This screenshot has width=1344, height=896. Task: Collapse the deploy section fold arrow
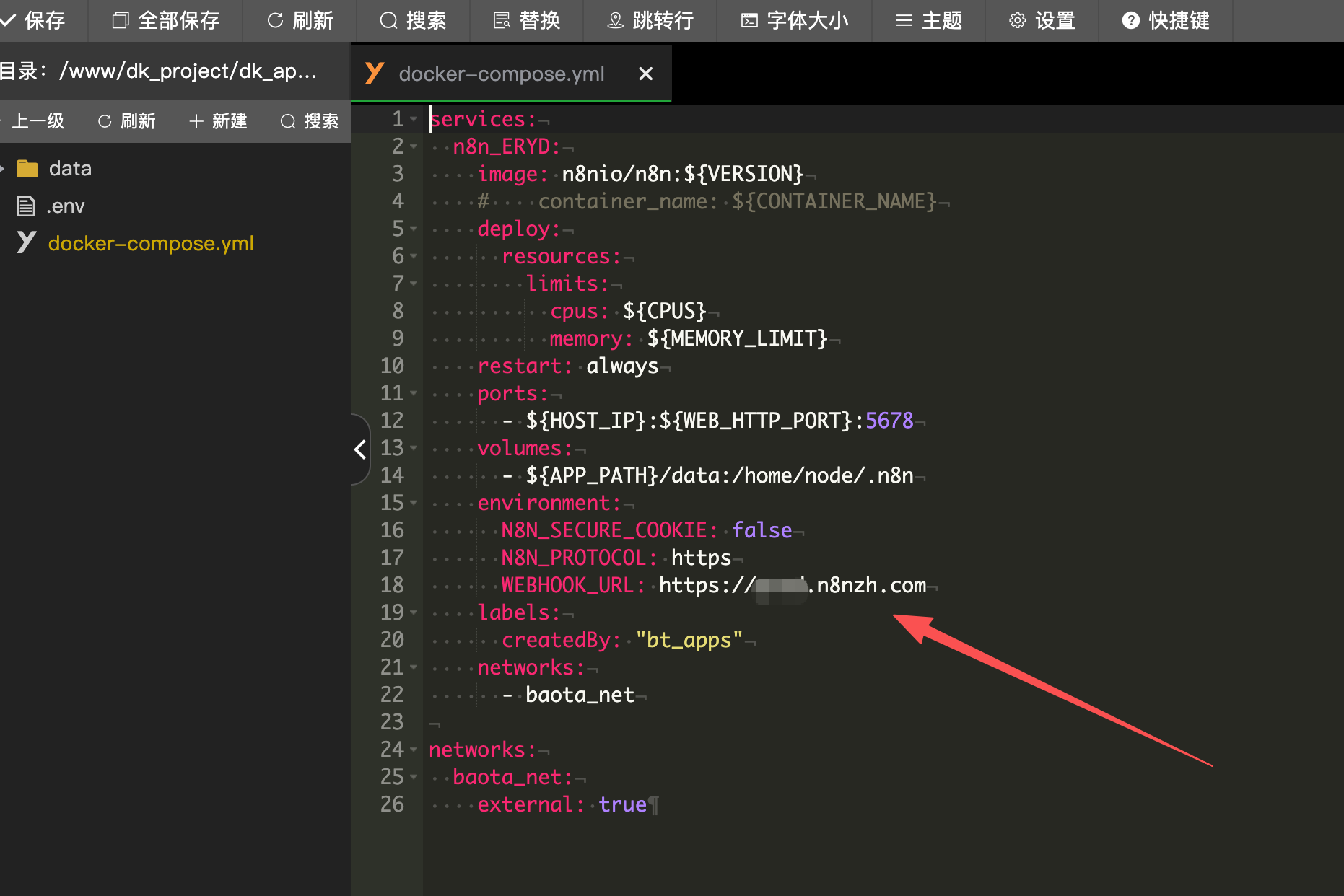[414, 229]
